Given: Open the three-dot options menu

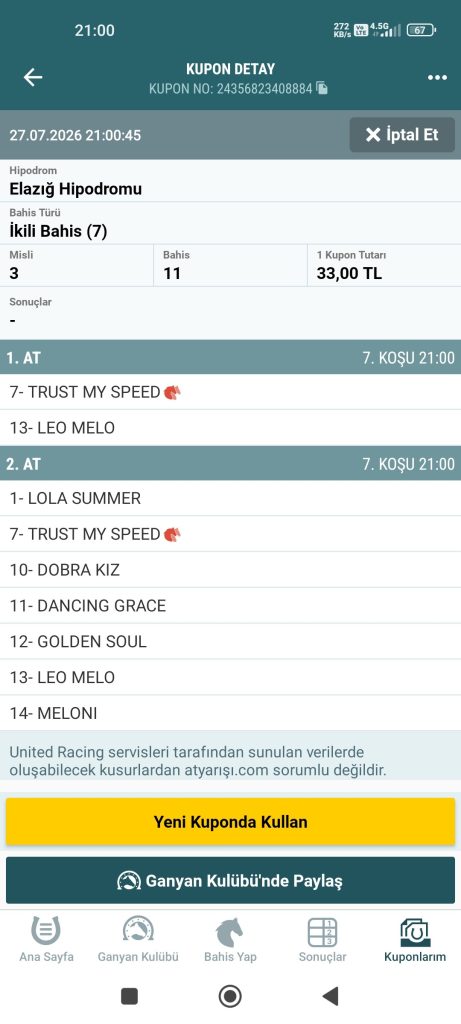Looking at the screenshot, I should [437, 78].
